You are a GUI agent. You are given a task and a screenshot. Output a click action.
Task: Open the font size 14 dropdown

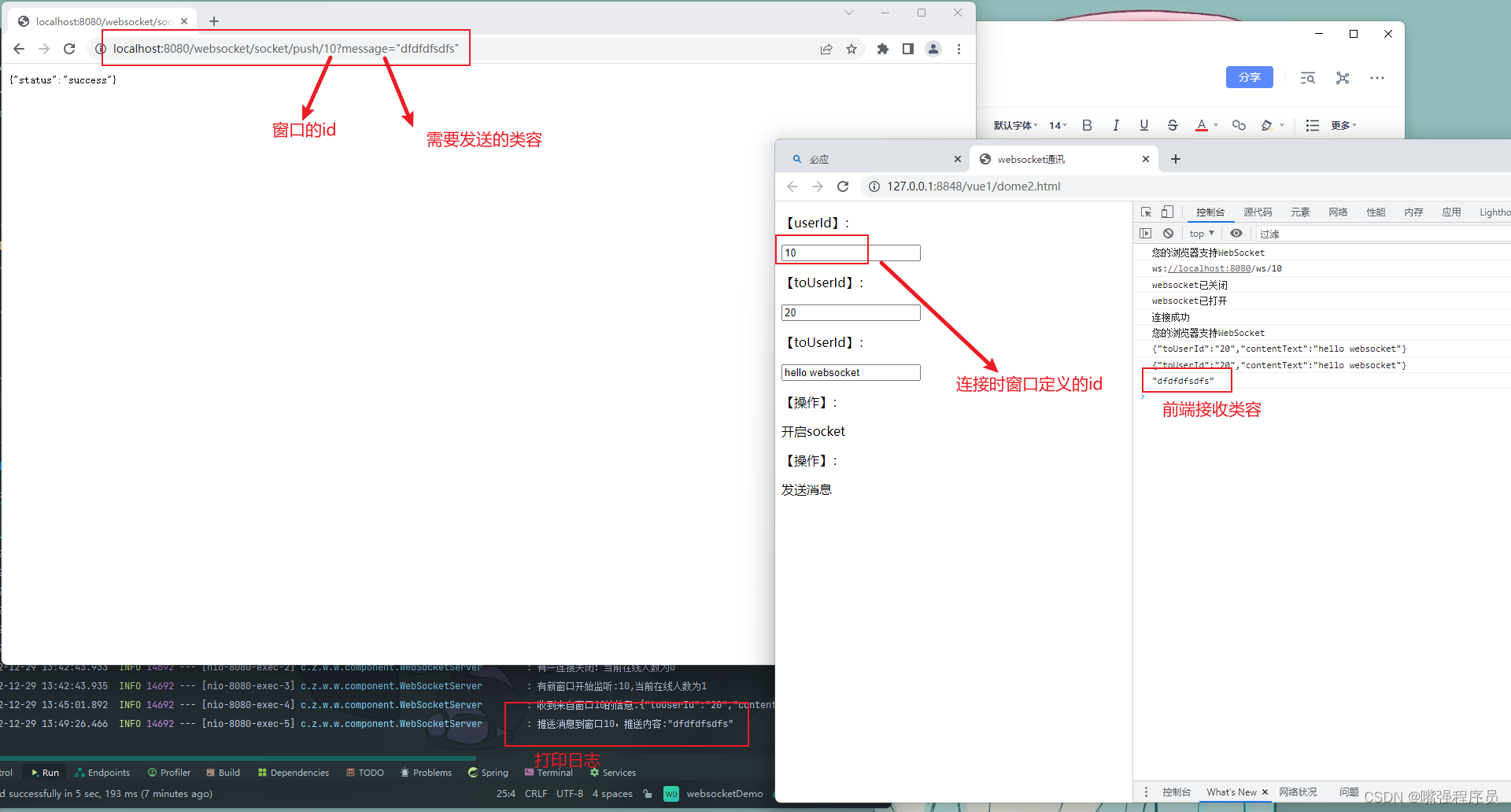coord(1058,125)
